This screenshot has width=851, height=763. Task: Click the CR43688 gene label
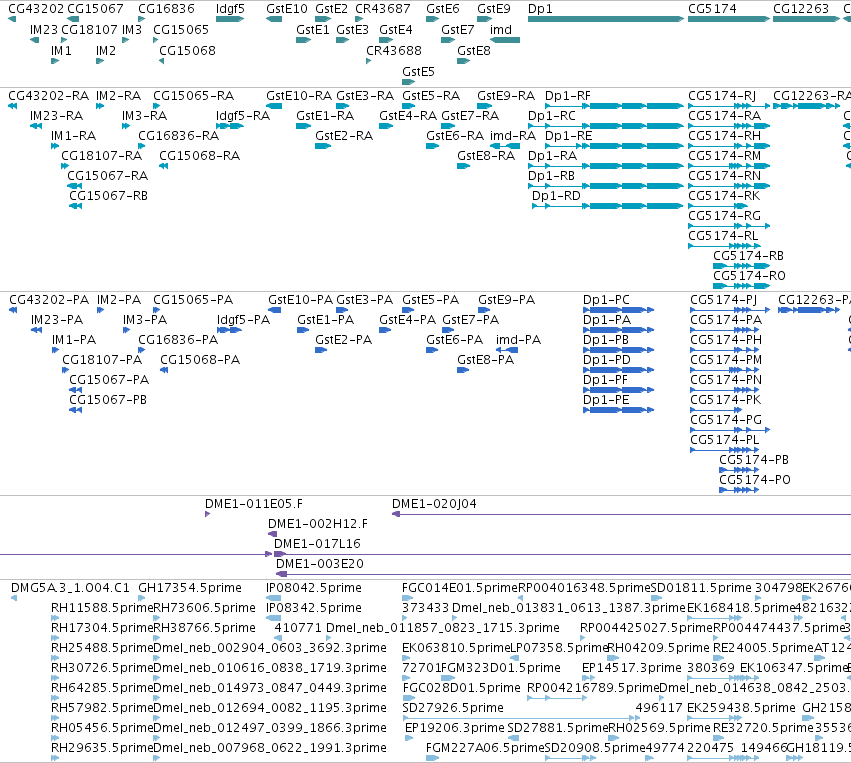[x=393, y=50]
